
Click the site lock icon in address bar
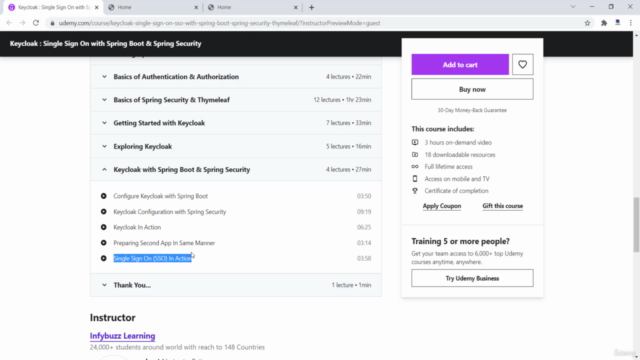pyautogui.click(x=52, y=23)
